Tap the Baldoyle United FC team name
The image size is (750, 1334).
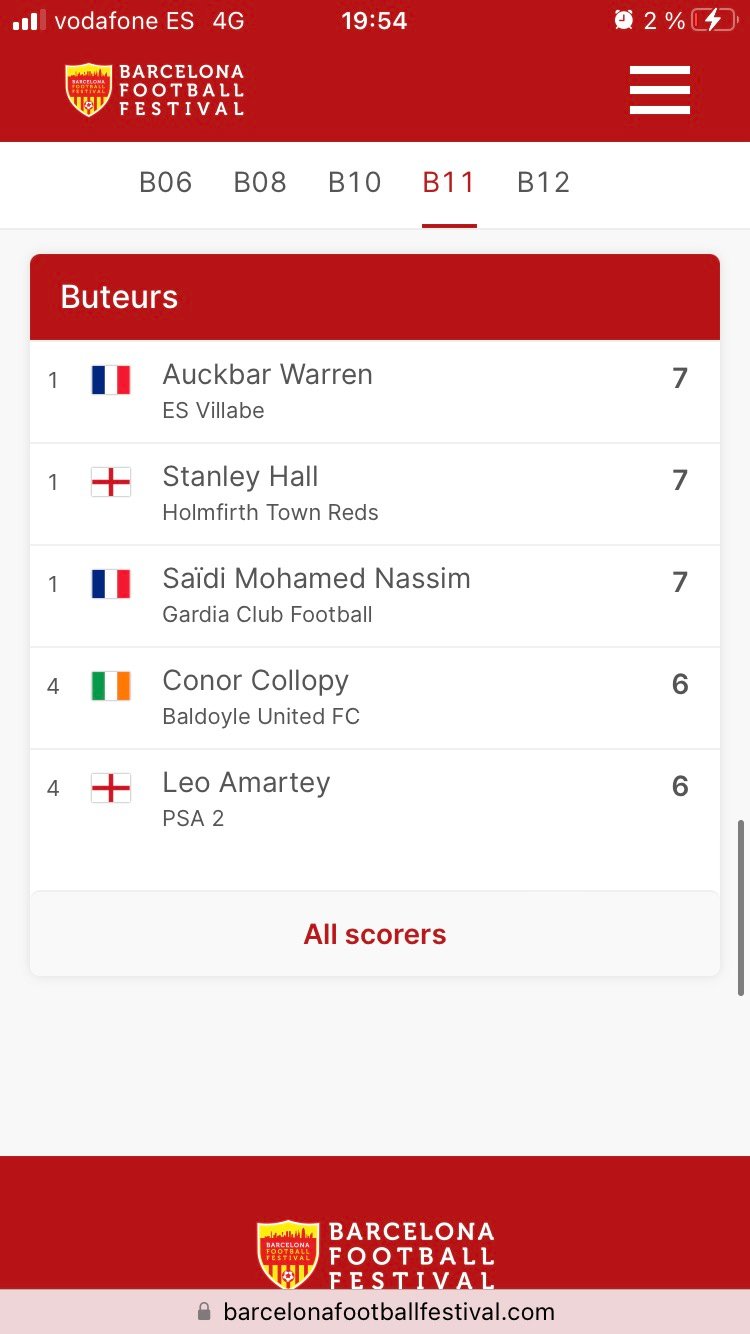tap(261, 716)
